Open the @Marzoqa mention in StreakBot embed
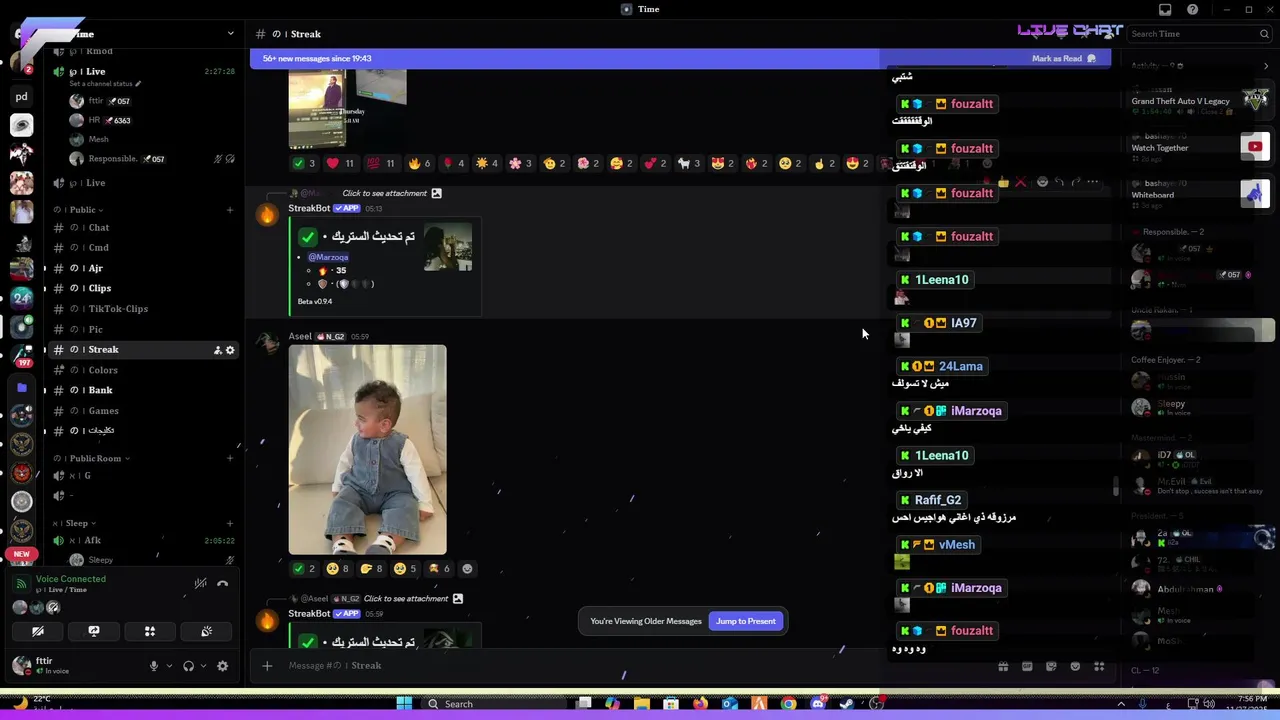The width and height of the screenshot is (1280, 720). click(328, 257)
